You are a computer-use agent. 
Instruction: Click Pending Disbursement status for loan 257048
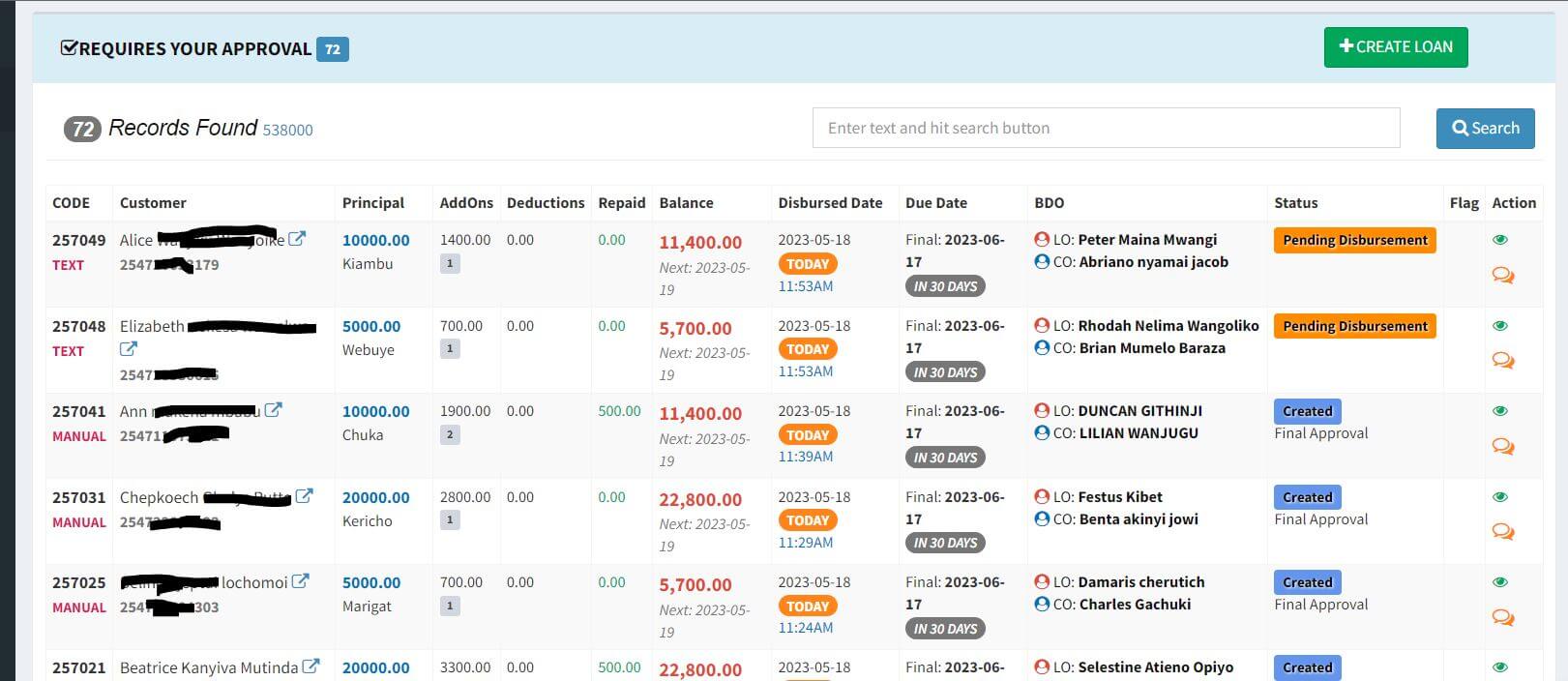[1354, 326]
